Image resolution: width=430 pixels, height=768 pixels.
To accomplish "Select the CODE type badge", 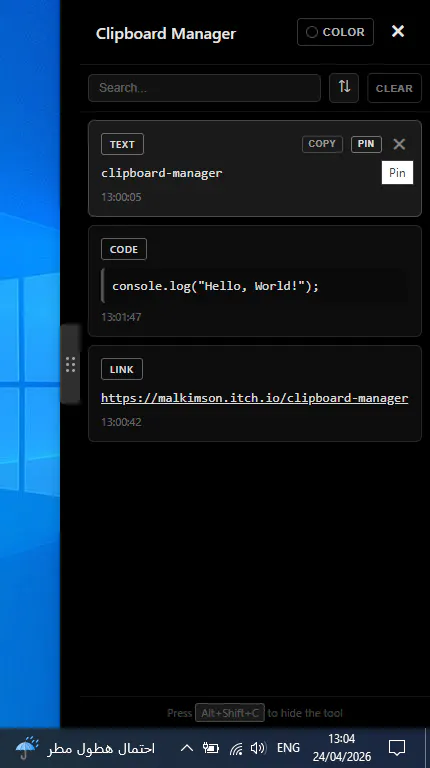I will coord(124,249).
